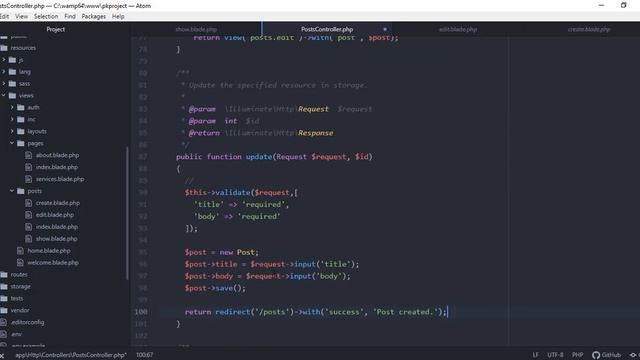This screenshot has height=360, width=640.
Task: Click the LF line ending selector
Action: (535, 355)
